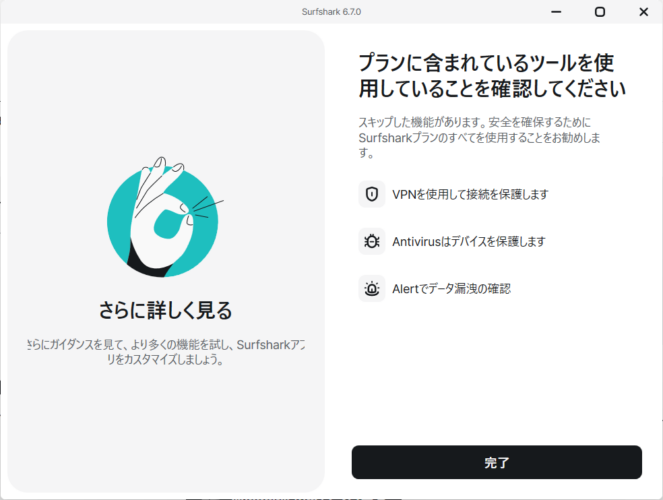Maximize the Surfshark window

tap(600, 12)
